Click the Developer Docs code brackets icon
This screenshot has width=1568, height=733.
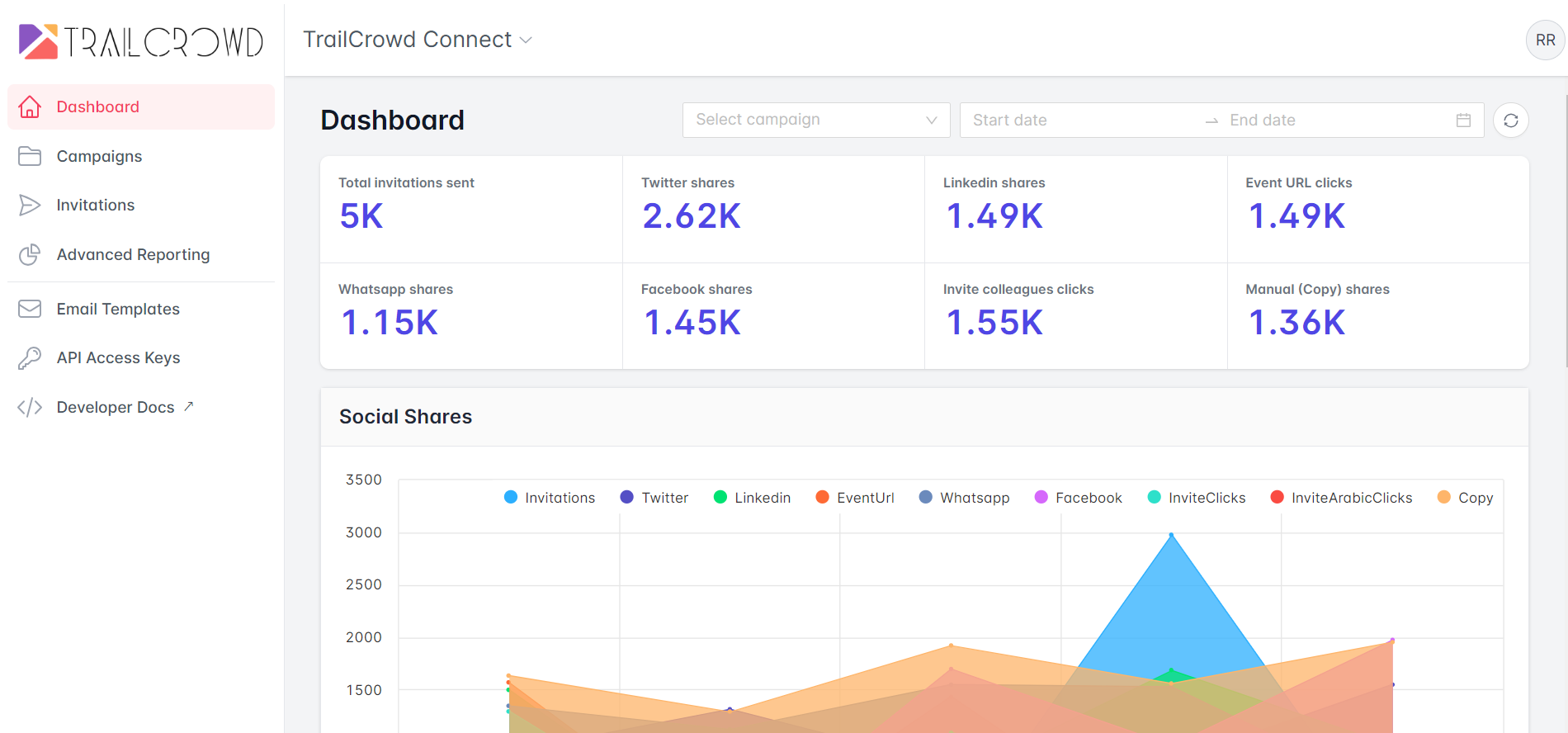[x=30, y=407]
